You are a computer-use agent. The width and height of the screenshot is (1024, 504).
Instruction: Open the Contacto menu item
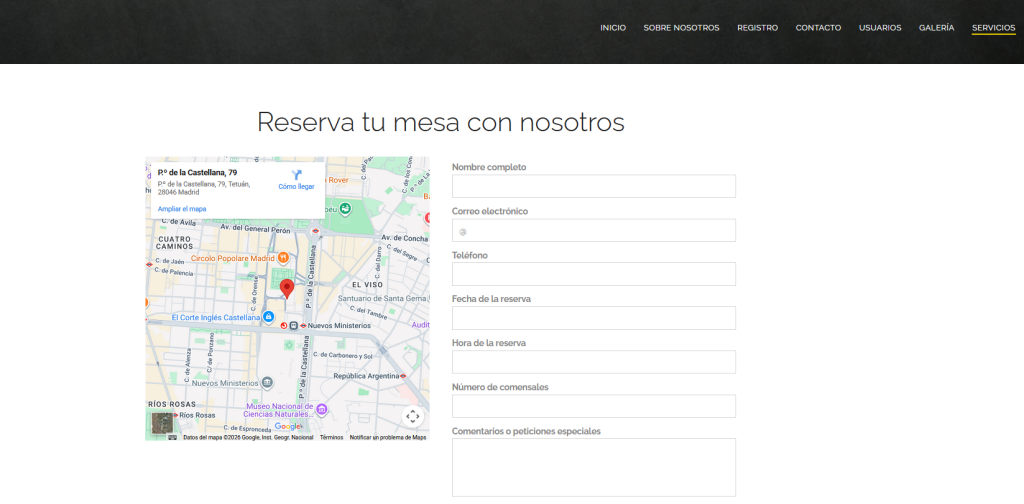tap(818, 28)
